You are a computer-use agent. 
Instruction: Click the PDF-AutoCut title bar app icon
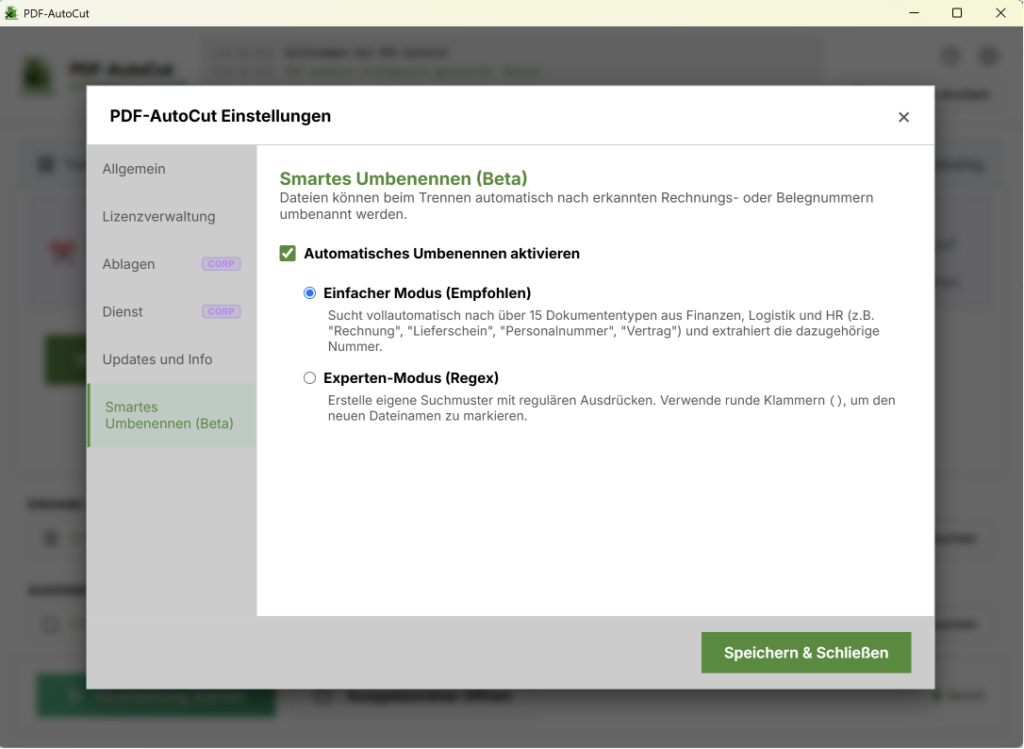[11, 13]
